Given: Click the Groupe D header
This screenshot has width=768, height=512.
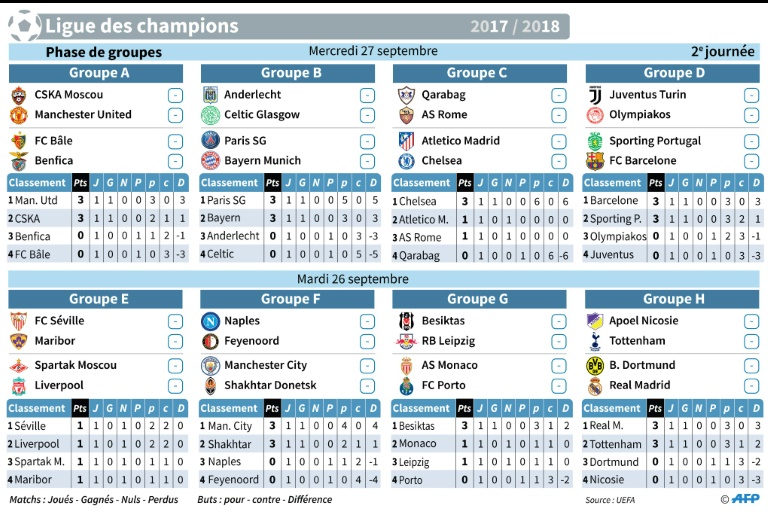Looking at the screenshot, I should tap(673, 73).
